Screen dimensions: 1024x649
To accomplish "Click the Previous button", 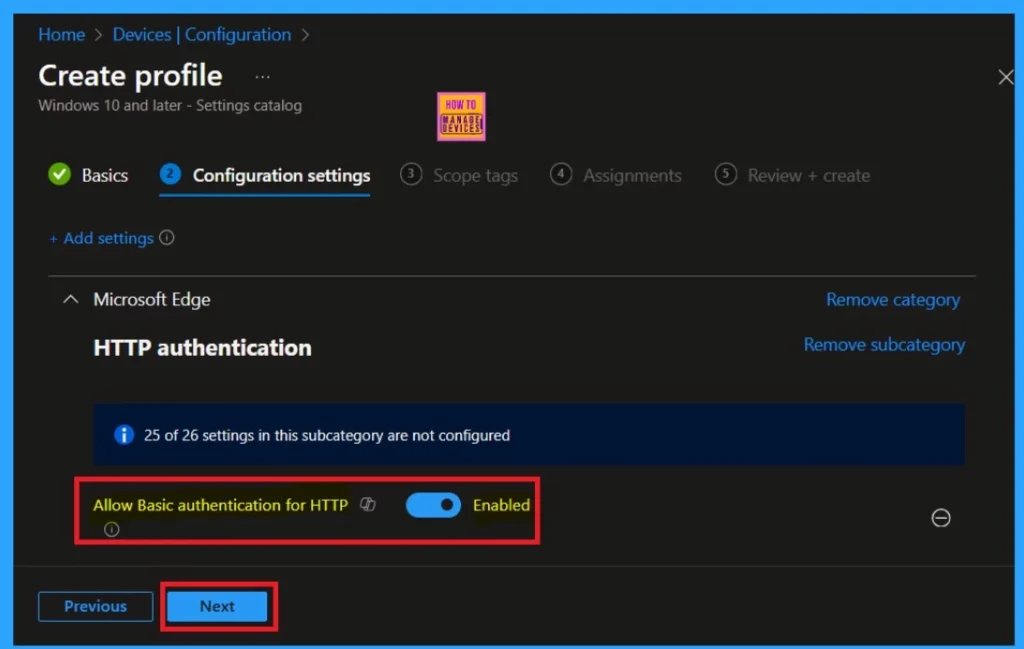I will (95, 607).
